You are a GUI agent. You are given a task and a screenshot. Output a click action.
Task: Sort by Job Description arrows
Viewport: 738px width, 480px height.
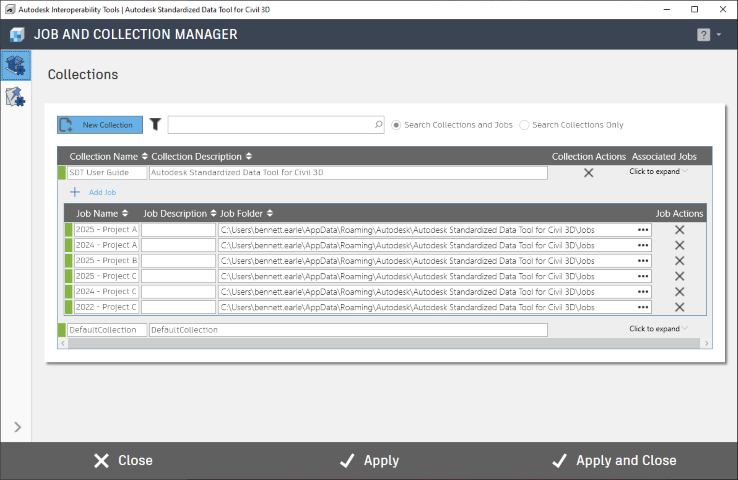213,213
